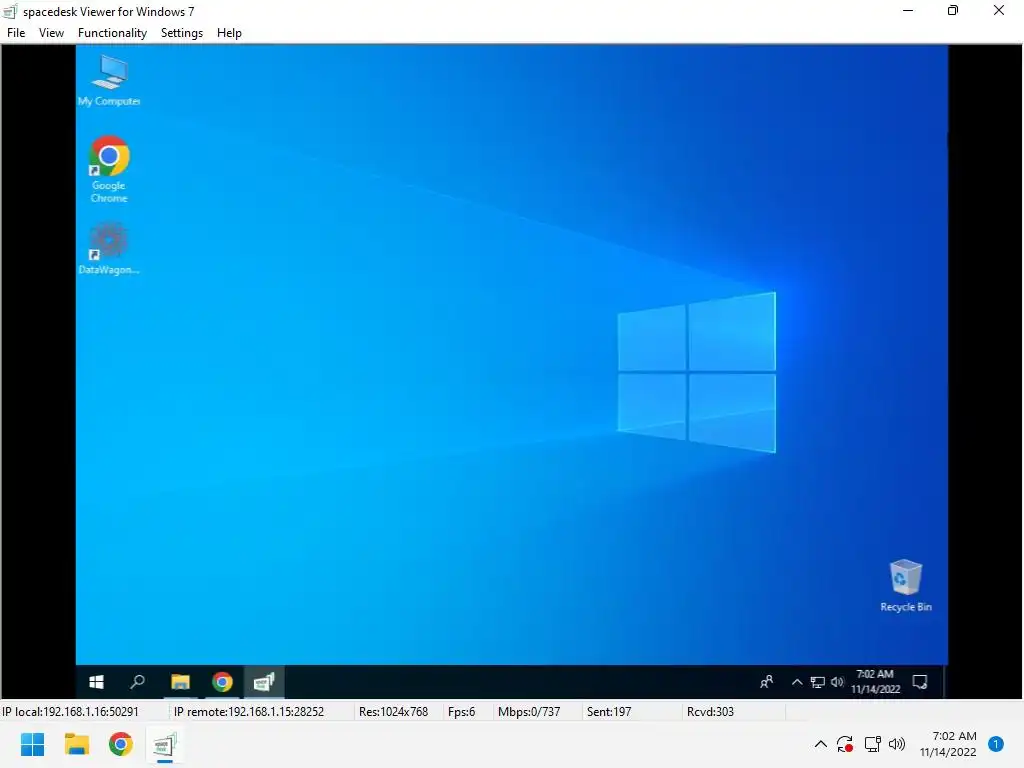This screenshot has height=768, width=1024.
Task: Expand hidden icons in remote system tray
Action: point(797,682)
